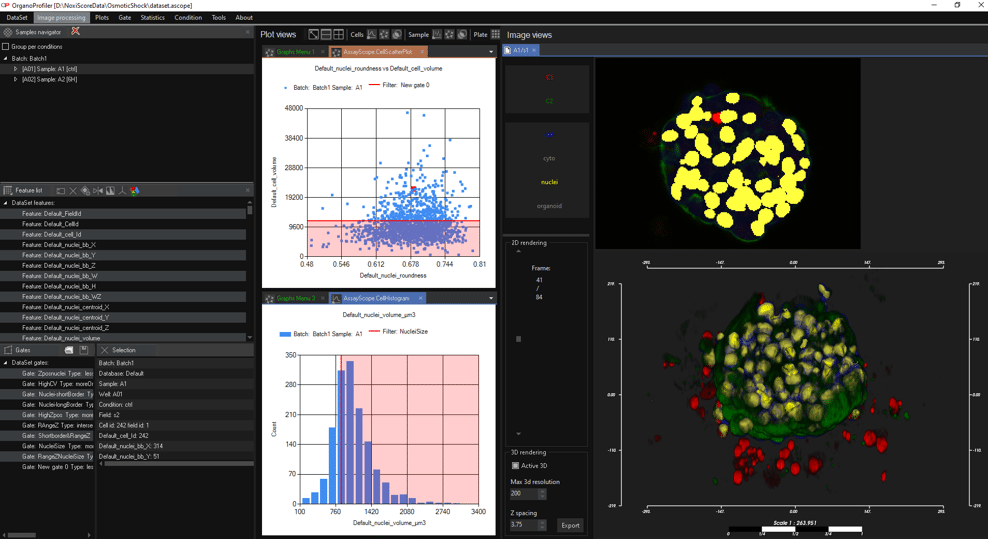Open the Statistics menu
This screenshot has width=988, height=539.
point(153,17)
